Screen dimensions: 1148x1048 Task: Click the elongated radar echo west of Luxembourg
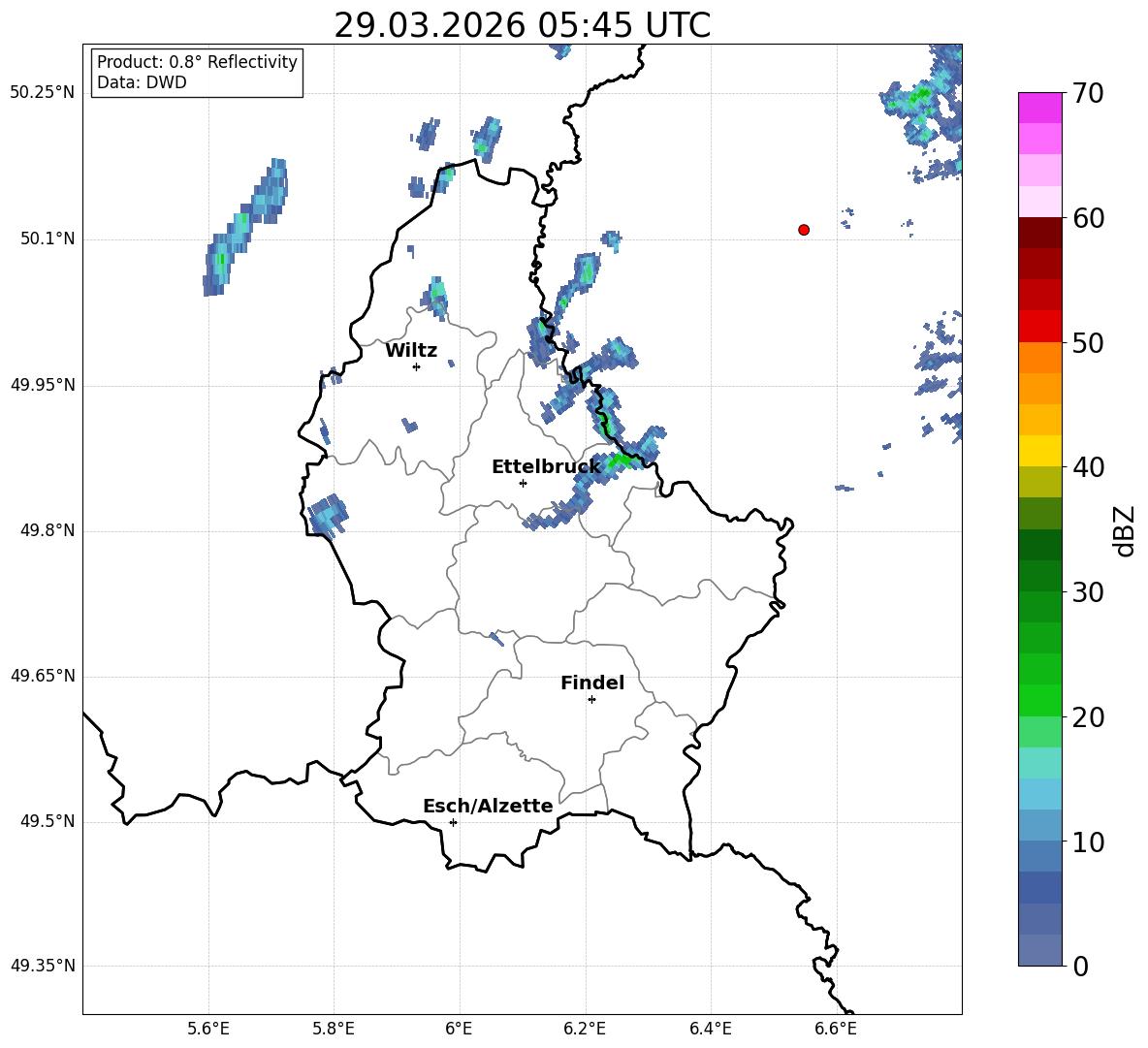[x=244, y=227]
